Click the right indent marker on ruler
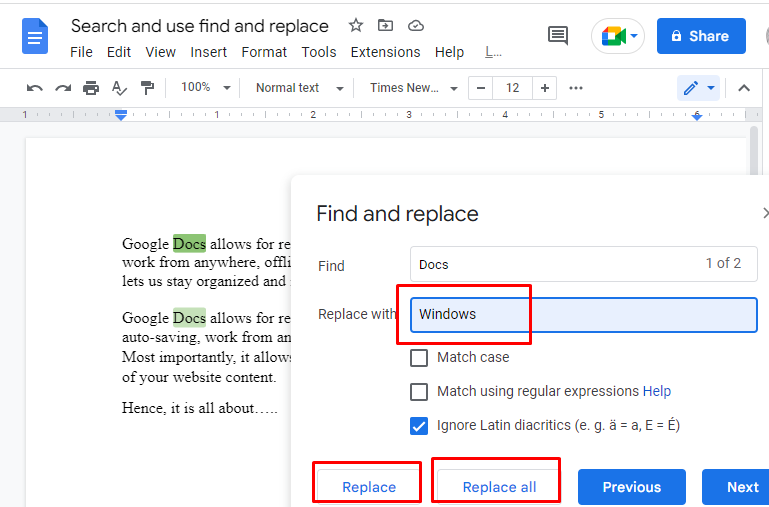The height and width of the screenshot is (507, 769). 697,116
